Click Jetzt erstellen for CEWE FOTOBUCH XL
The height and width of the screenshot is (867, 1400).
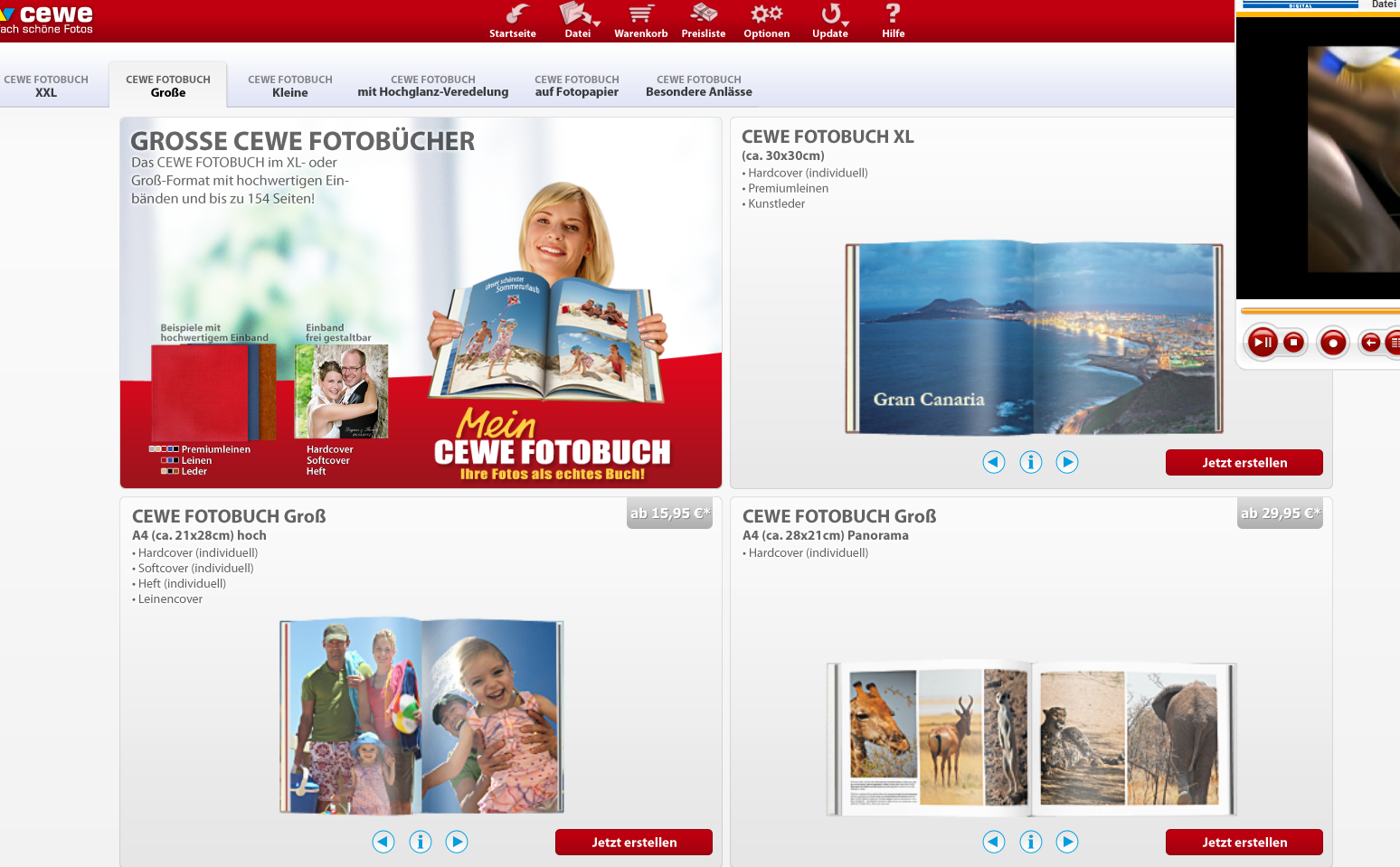pos(1244,462)
